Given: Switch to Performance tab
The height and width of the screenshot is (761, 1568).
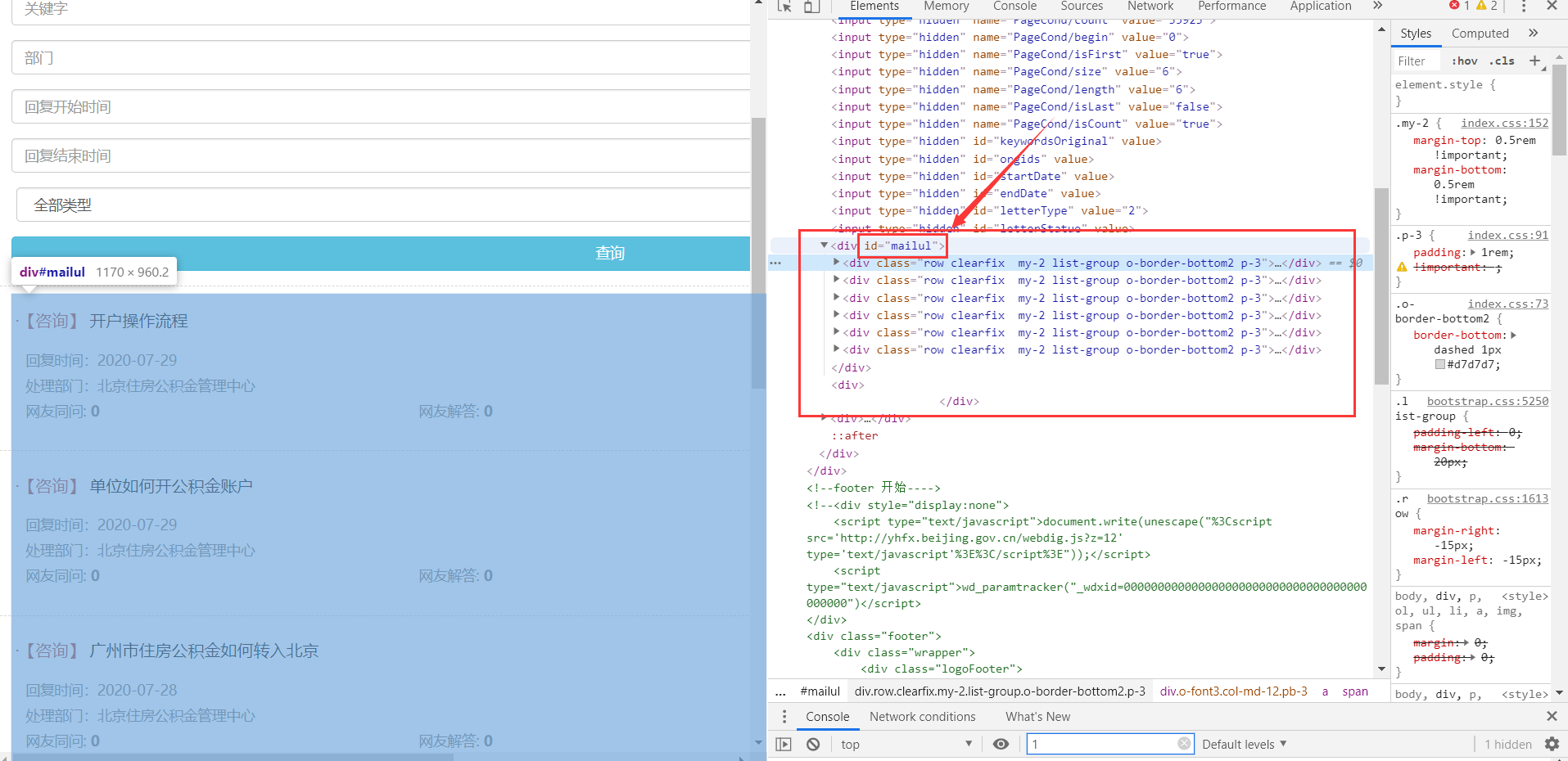Looking at the screenshot, I should tap(1231, 6).
